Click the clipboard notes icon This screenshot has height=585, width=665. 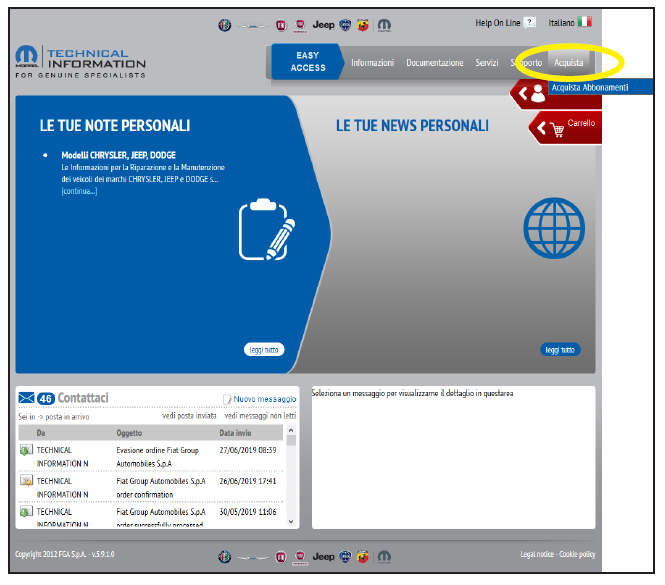pyautogui.click(x=267, y=229)
